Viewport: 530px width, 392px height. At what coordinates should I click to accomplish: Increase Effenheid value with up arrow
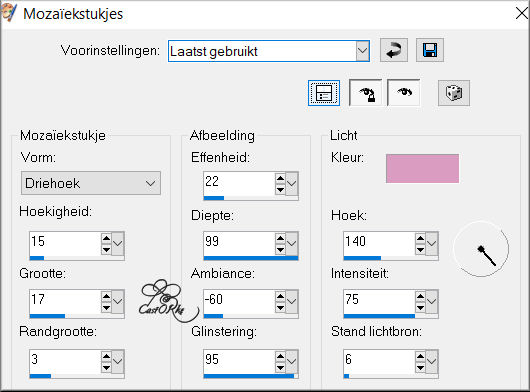tap(280, 178)
